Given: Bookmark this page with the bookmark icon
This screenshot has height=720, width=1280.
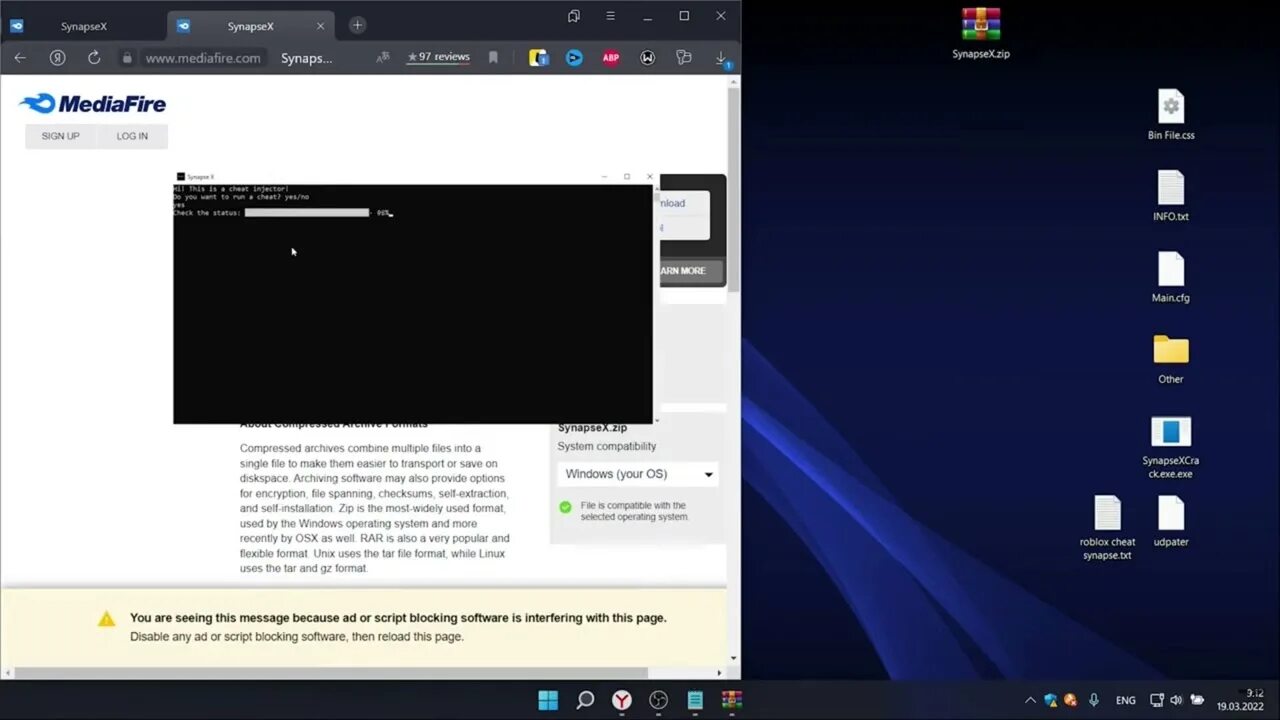Looking at the screenshot, I should click(493, 58).
